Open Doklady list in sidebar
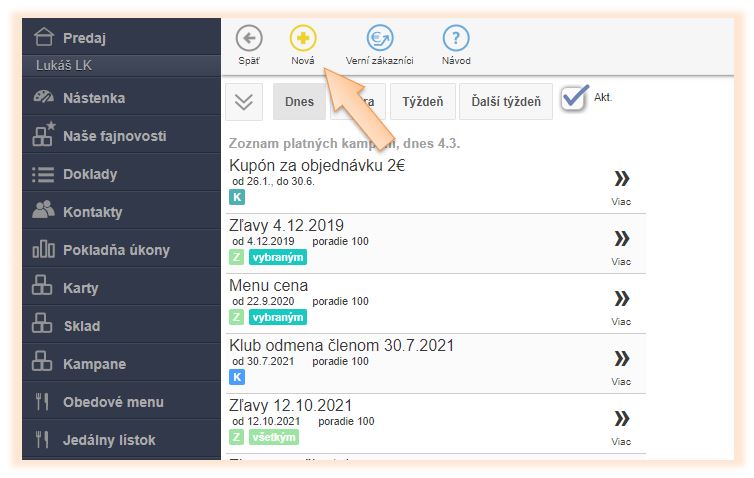This screenshot has height=478, width=754. pyautogui.click(x=90, y=174)
